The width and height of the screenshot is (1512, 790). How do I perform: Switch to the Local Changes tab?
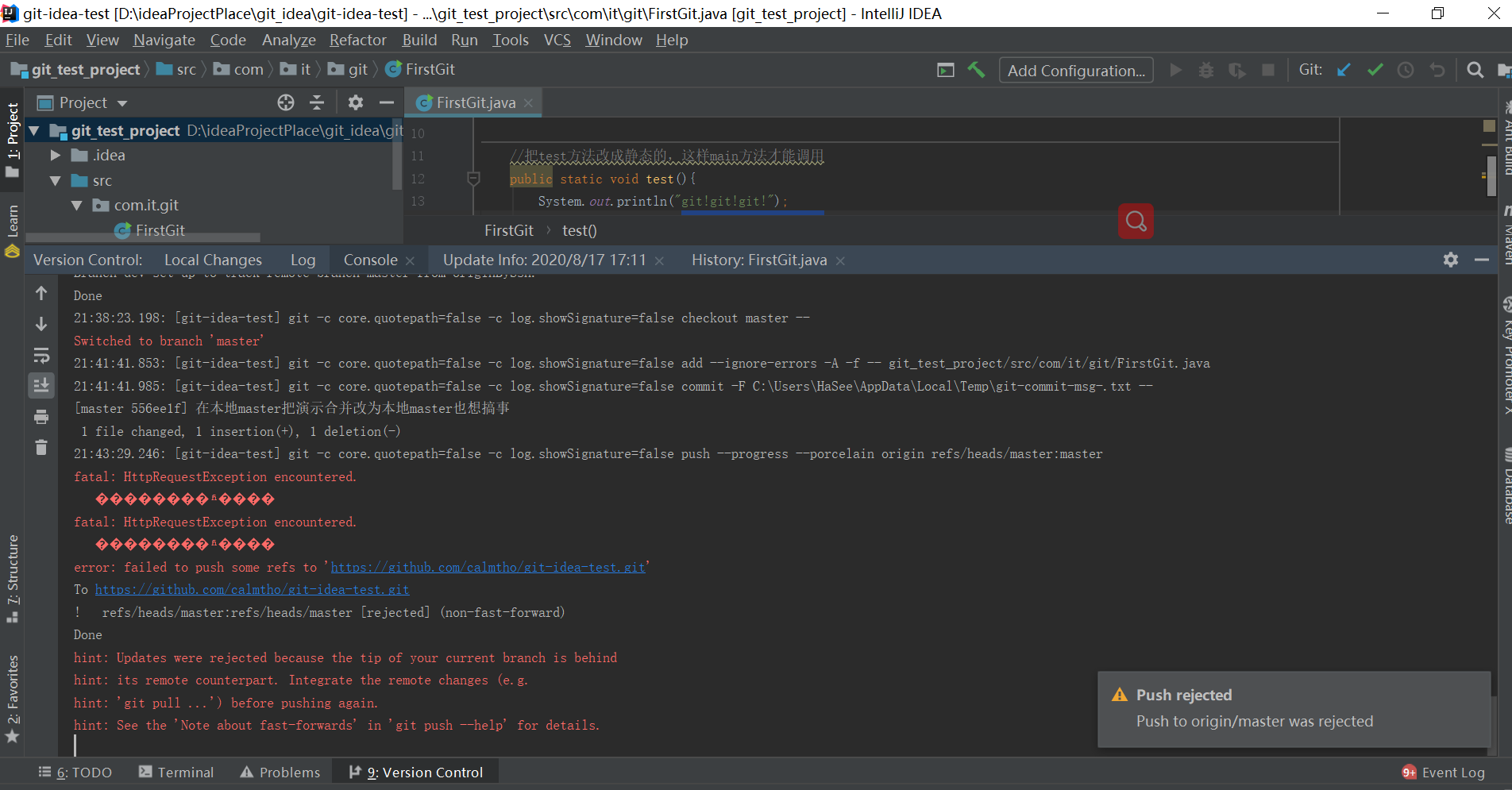click(213, 260)
